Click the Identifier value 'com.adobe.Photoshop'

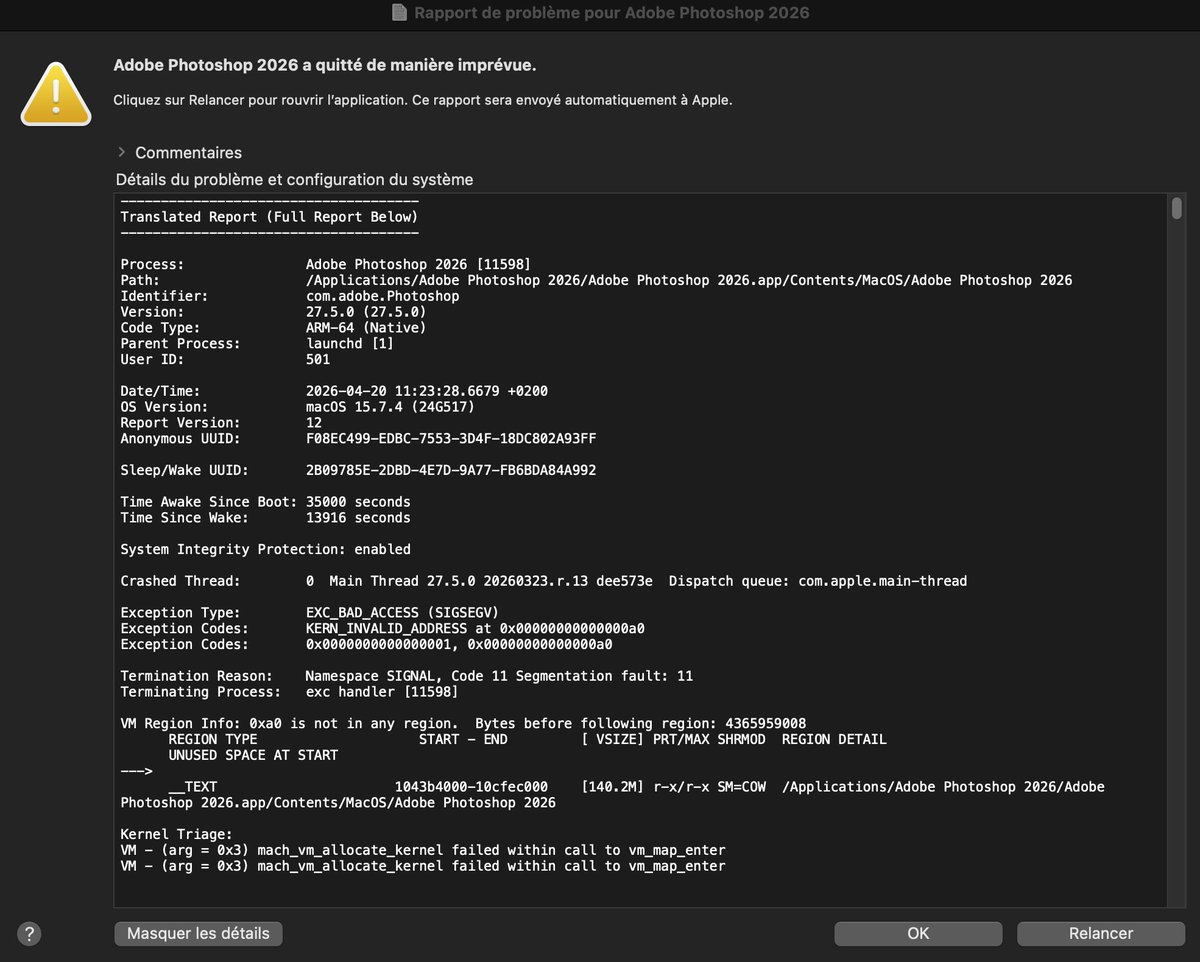pyautogui.click(x=382, y=296)
